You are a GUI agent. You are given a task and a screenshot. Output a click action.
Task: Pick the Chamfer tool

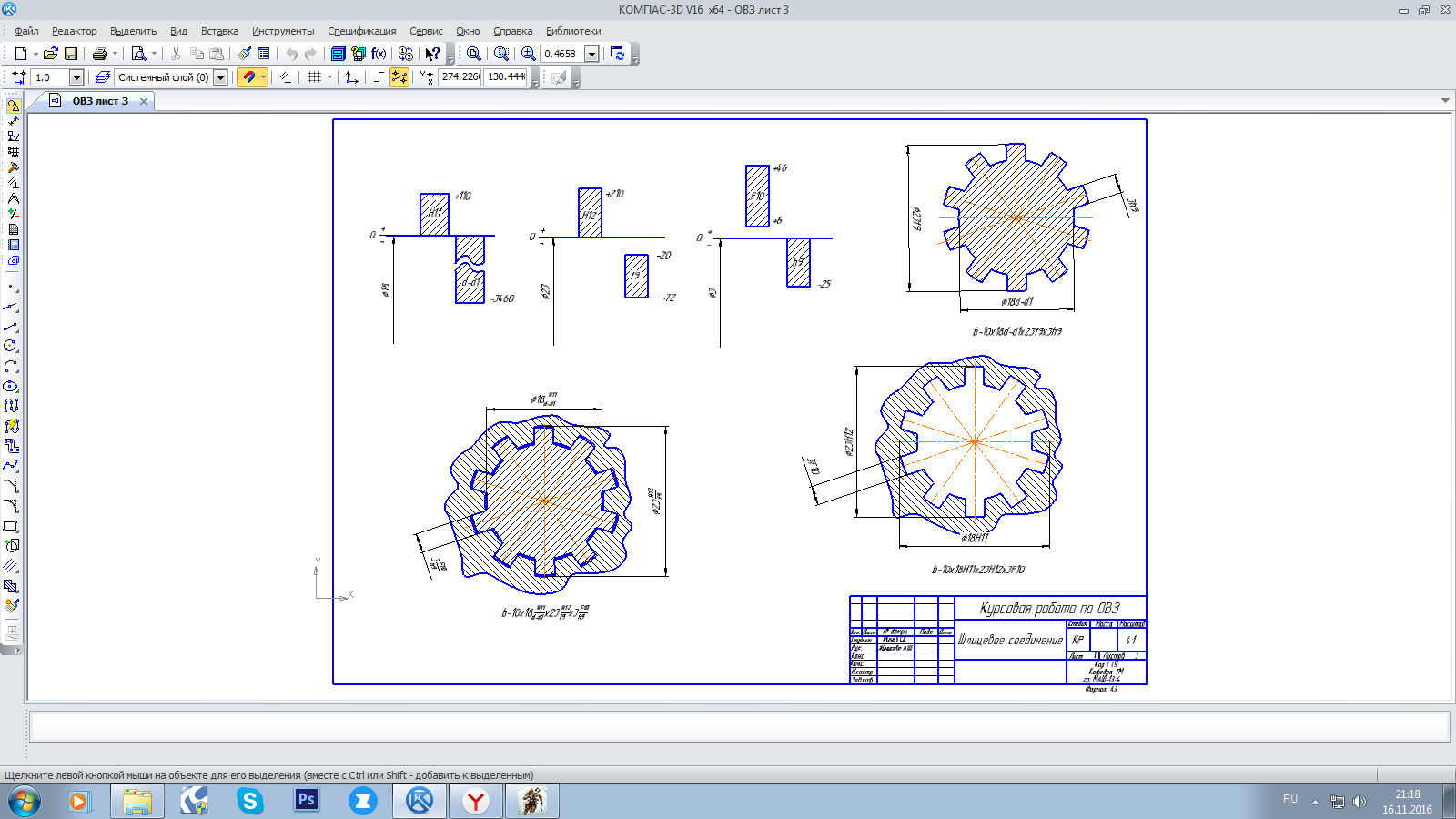11,486
